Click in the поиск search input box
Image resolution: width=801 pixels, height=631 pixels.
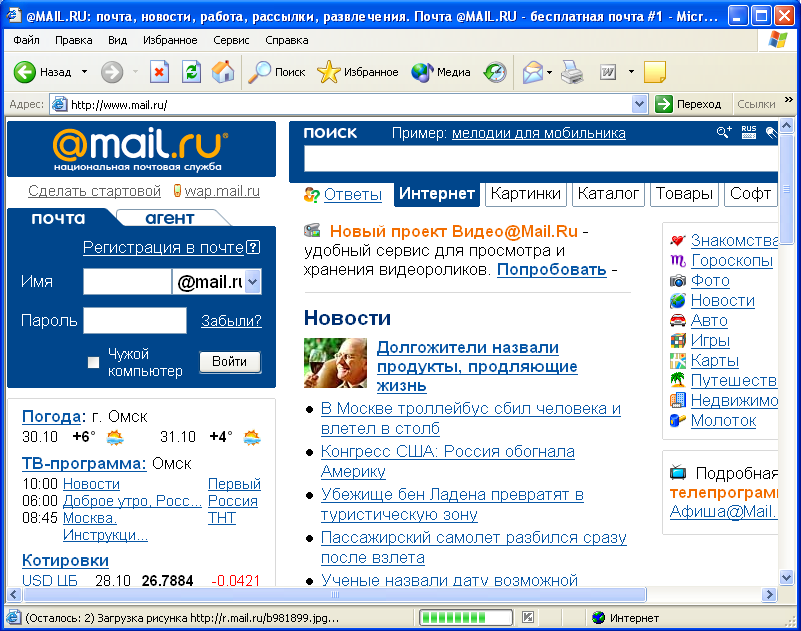(541, 158)
